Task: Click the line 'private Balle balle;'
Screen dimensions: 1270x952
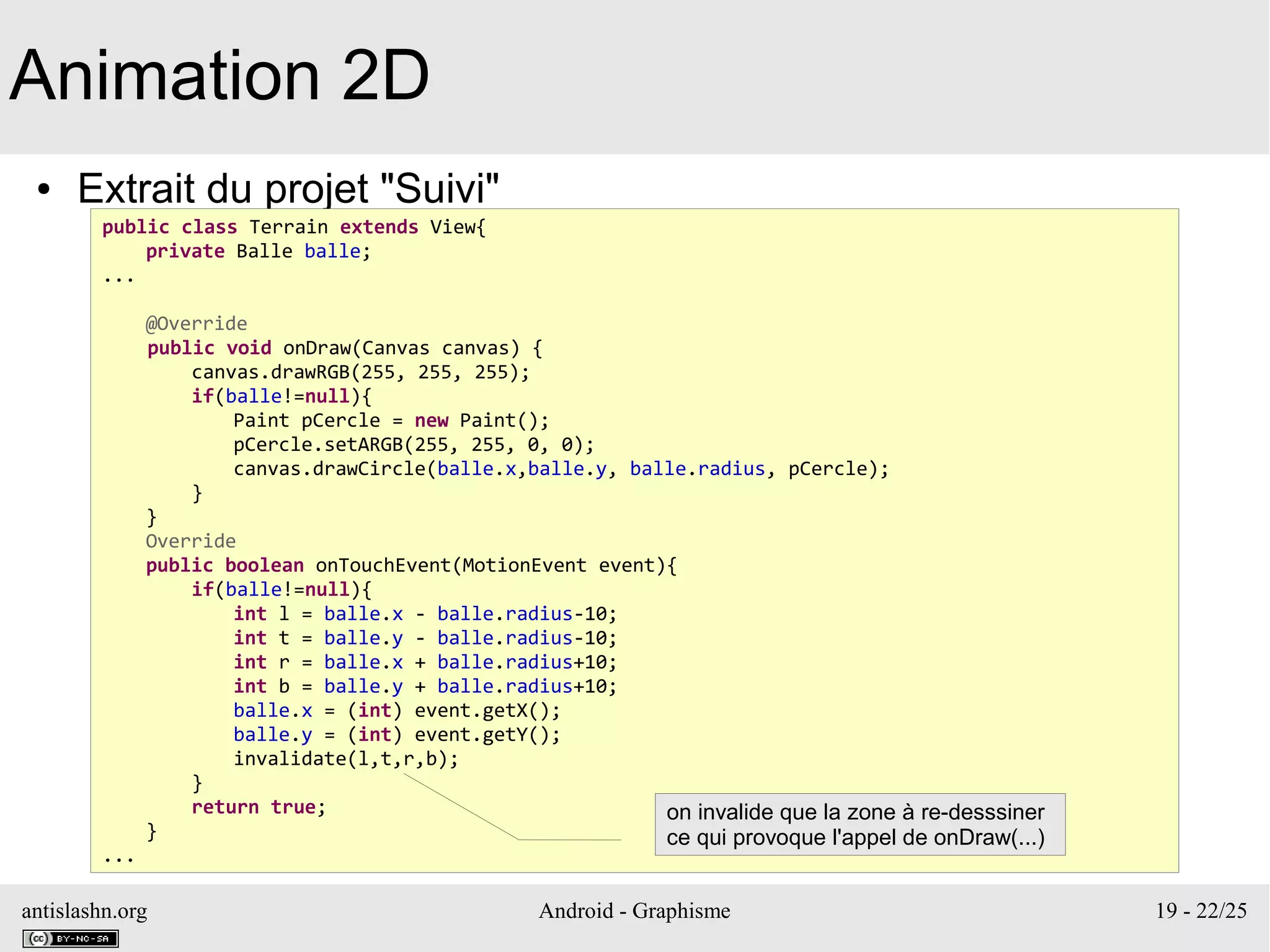Action: click(258, 251)
